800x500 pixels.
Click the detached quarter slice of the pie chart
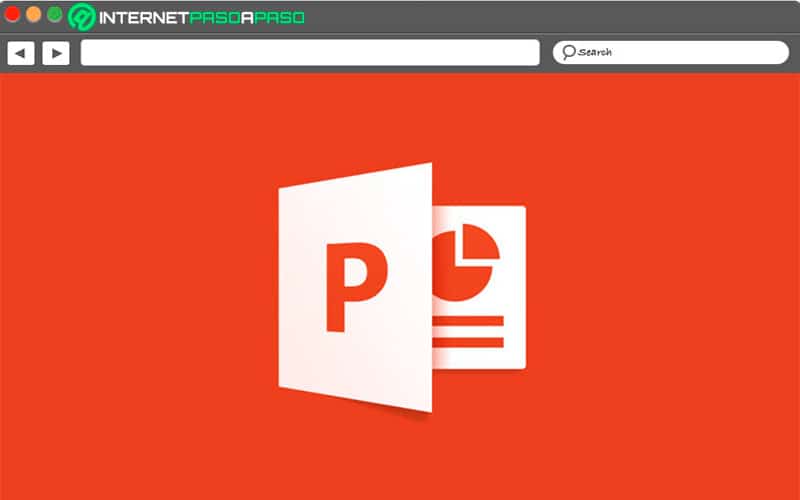click(x=481, y=242)
